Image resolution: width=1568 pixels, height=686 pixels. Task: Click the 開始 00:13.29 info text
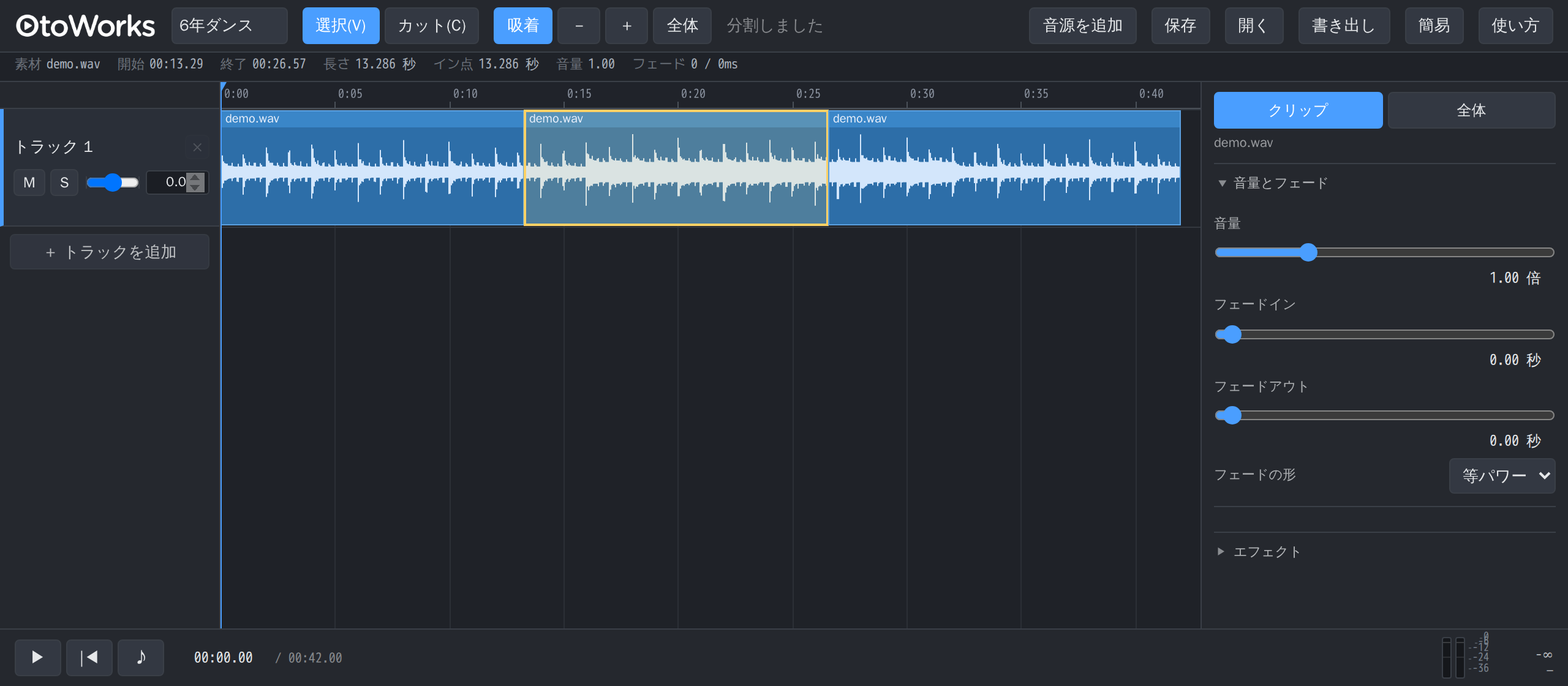click(x=160, y=64)
